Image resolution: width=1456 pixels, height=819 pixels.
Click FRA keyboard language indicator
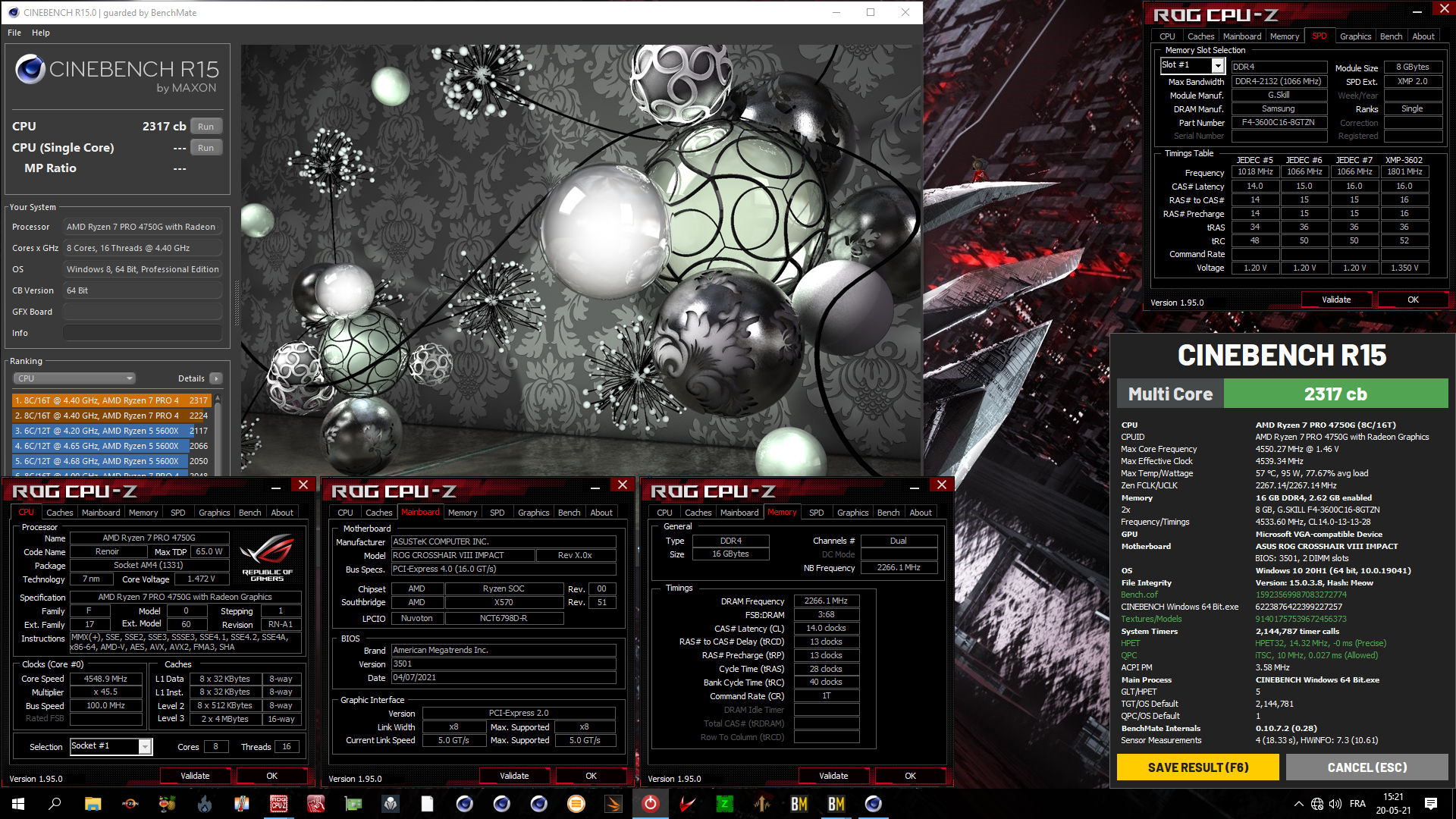pyautogui.click(x=1358, y=804)
